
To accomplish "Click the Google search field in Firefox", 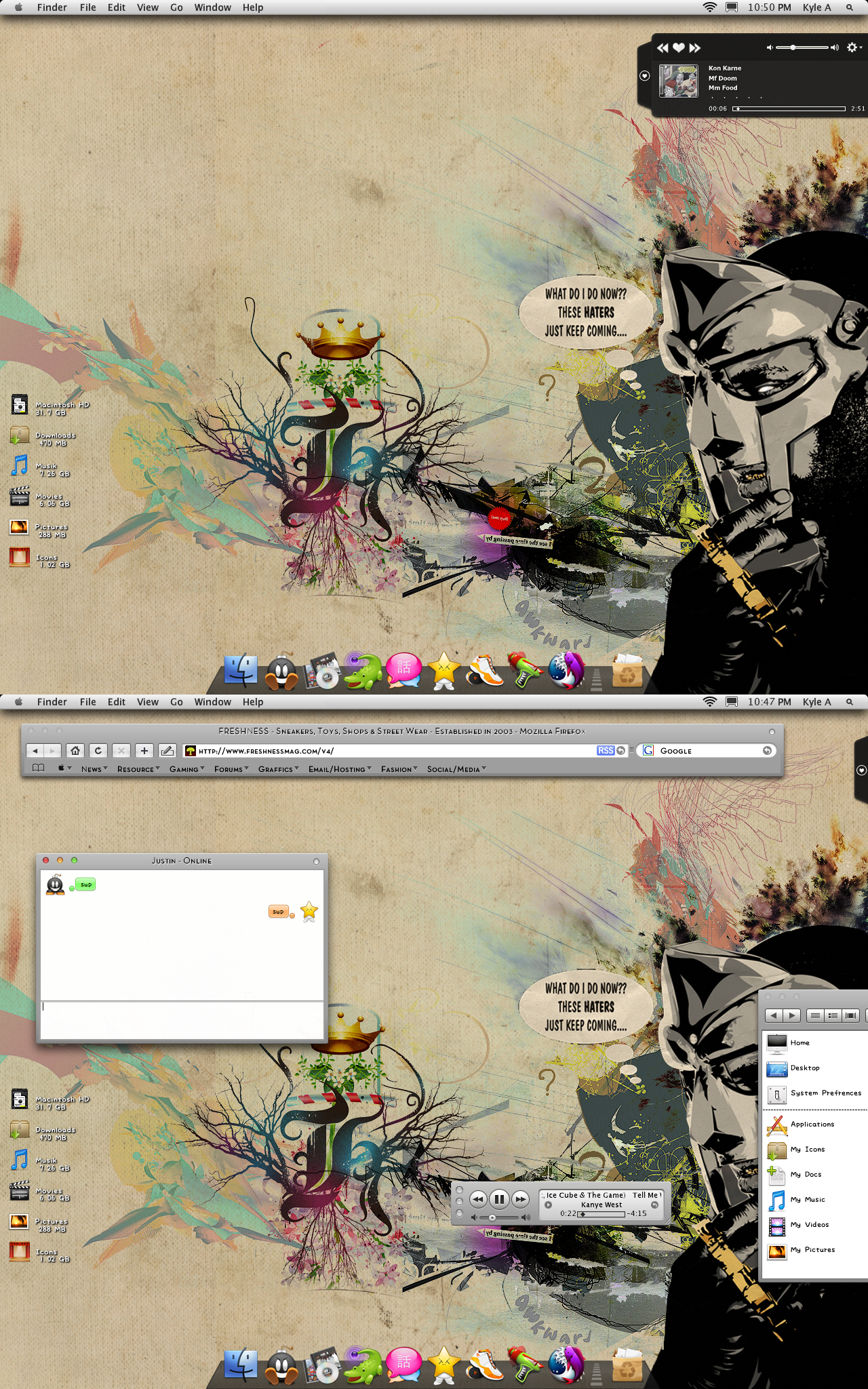I will (707, 751).
